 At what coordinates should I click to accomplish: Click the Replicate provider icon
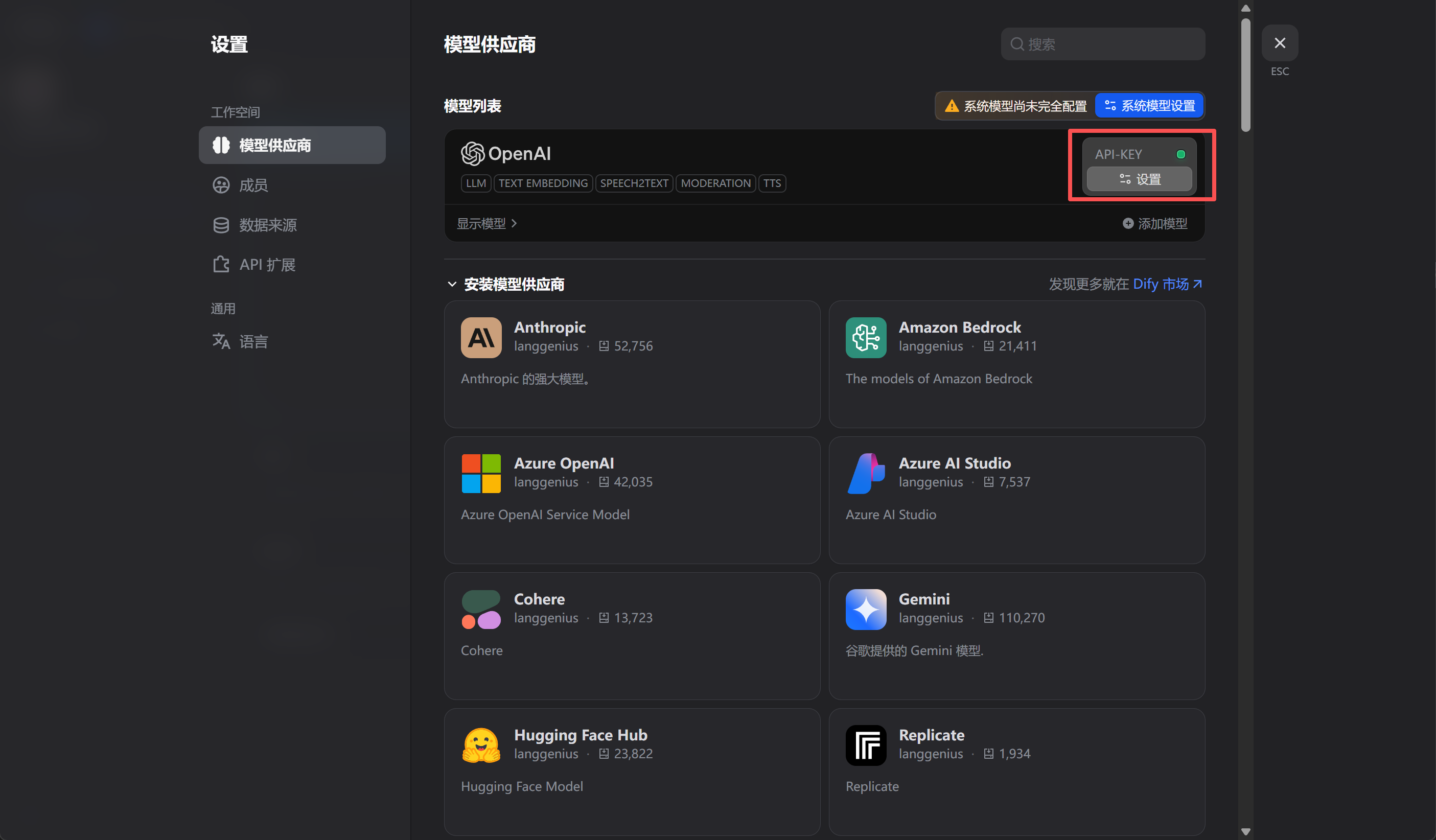pyautogui.click(x=866, y=745)
